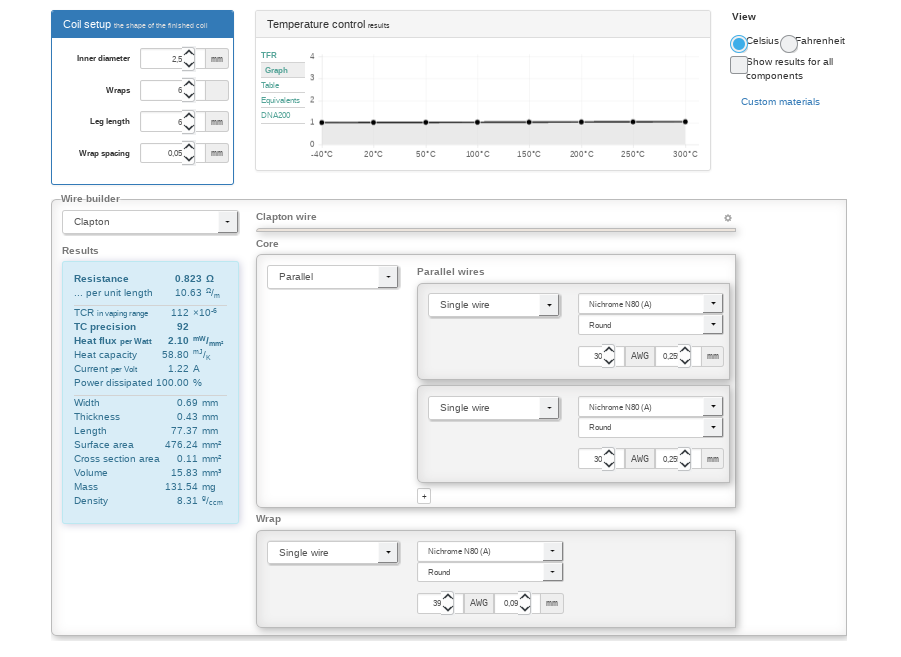This screenshot has width=901, height=657.
Task: Click the 300°C data point on graph
Action: pyautogui.click(x=685, y=122)
